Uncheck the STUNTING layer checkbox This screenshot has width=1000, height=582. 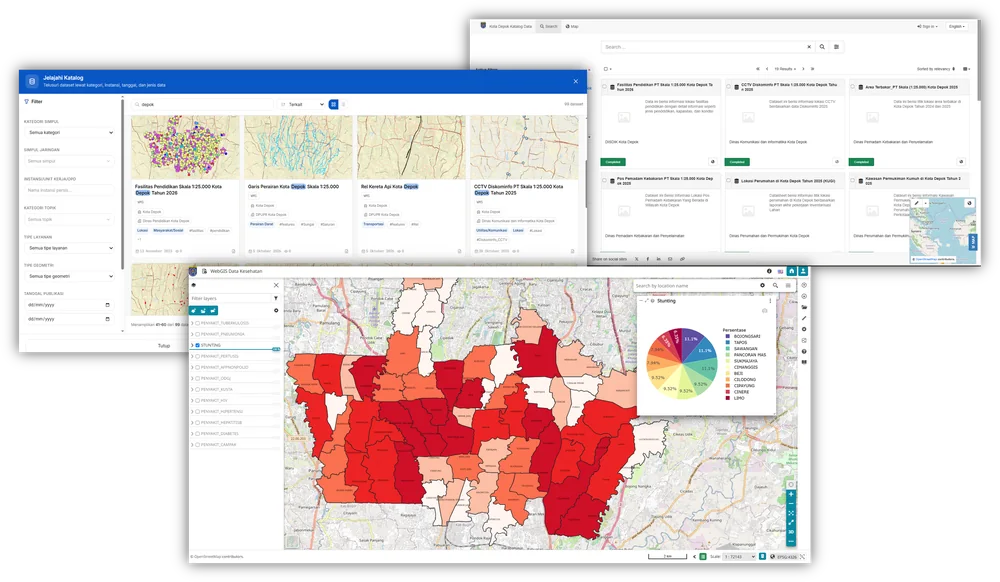(198, 346)
